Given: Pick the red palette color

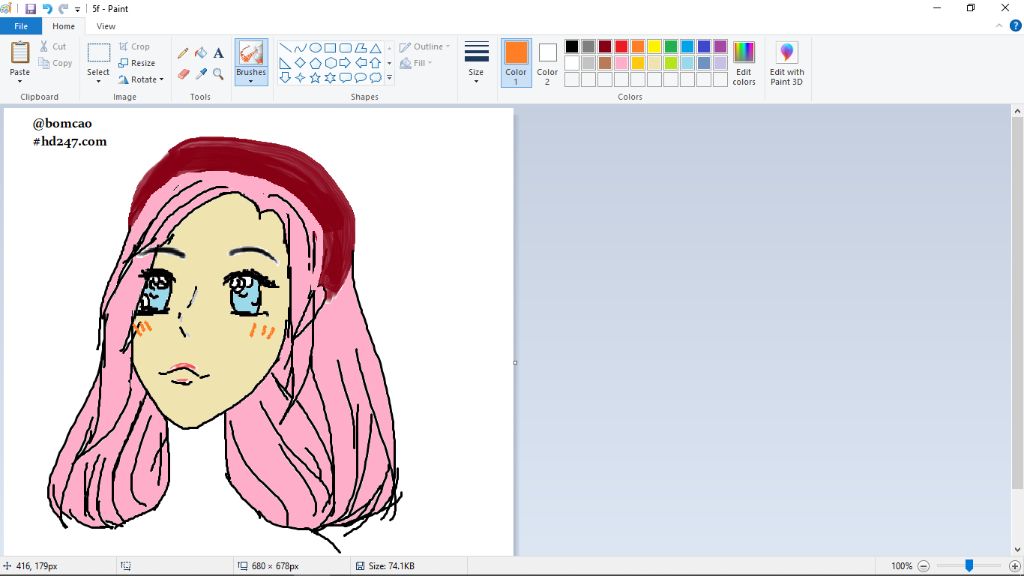Looking at the screenshot, I should 621,46.
